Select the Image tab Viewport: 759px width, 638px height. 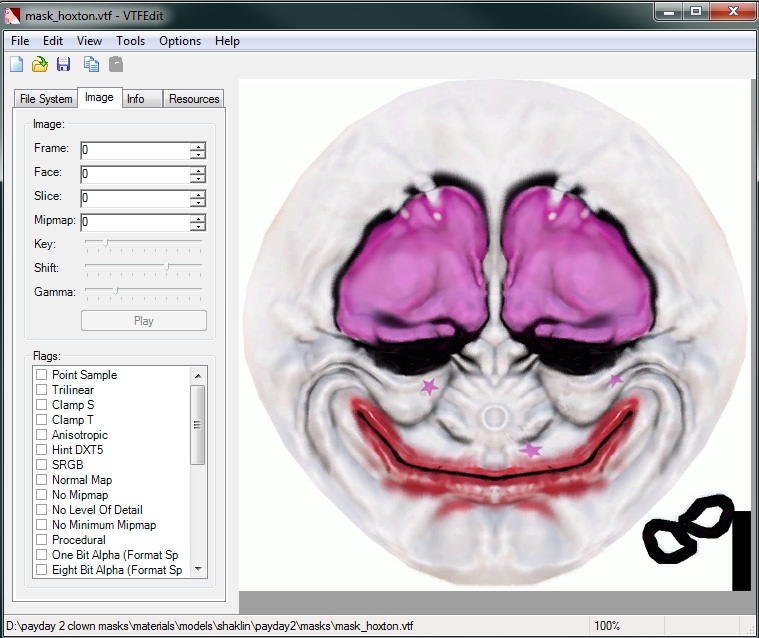tap(99, 97)
